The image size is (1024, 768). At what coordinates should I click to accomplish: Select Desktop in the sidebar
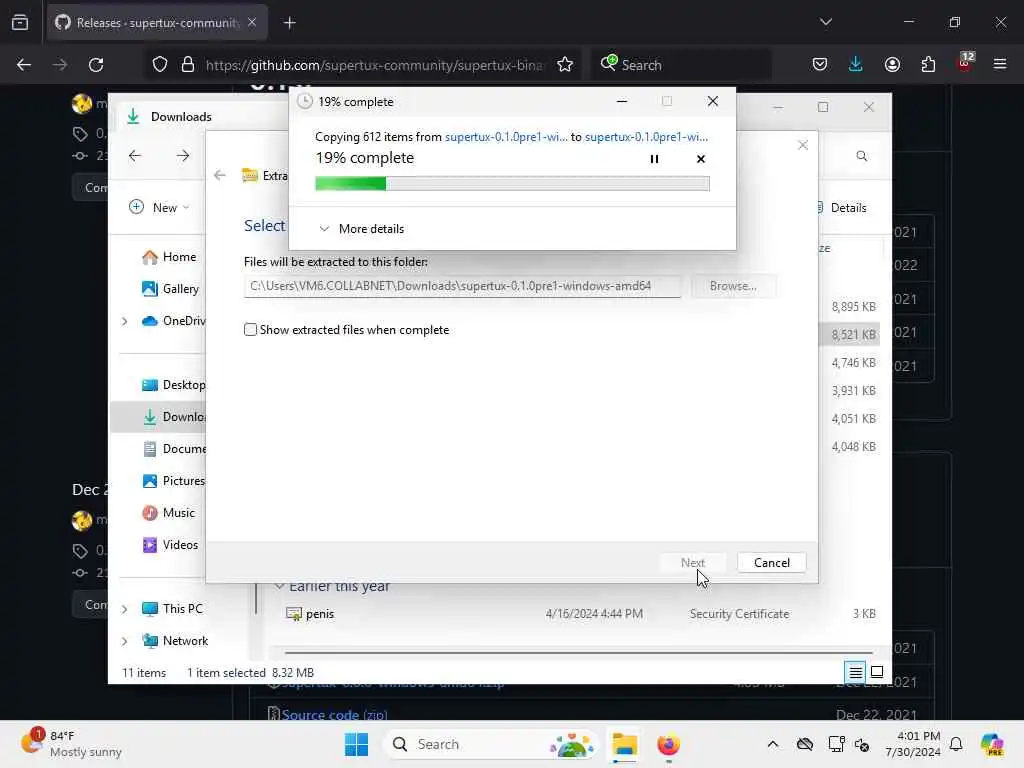173,385
